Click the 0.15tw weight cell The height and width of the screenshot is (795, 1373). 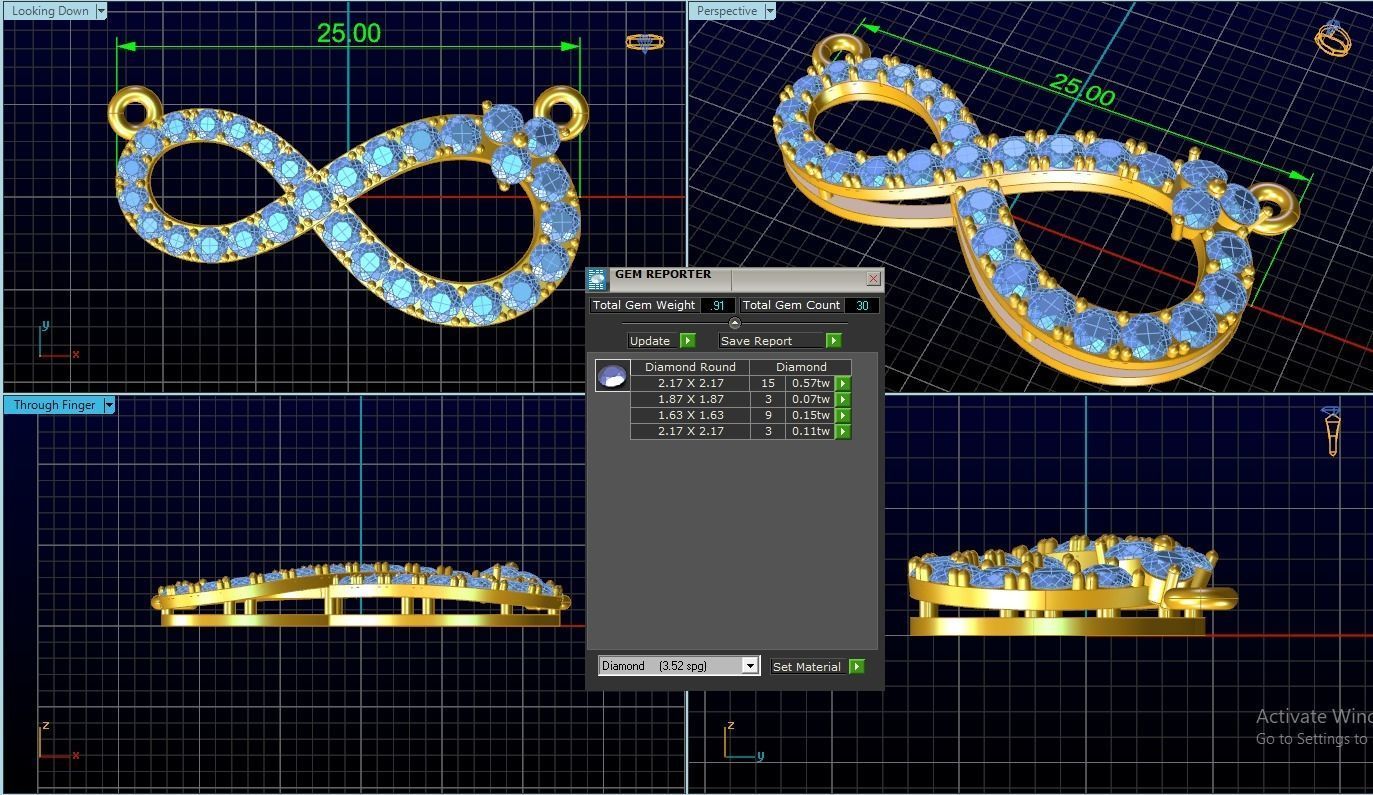pyautogui.click(x=811, y=415)
